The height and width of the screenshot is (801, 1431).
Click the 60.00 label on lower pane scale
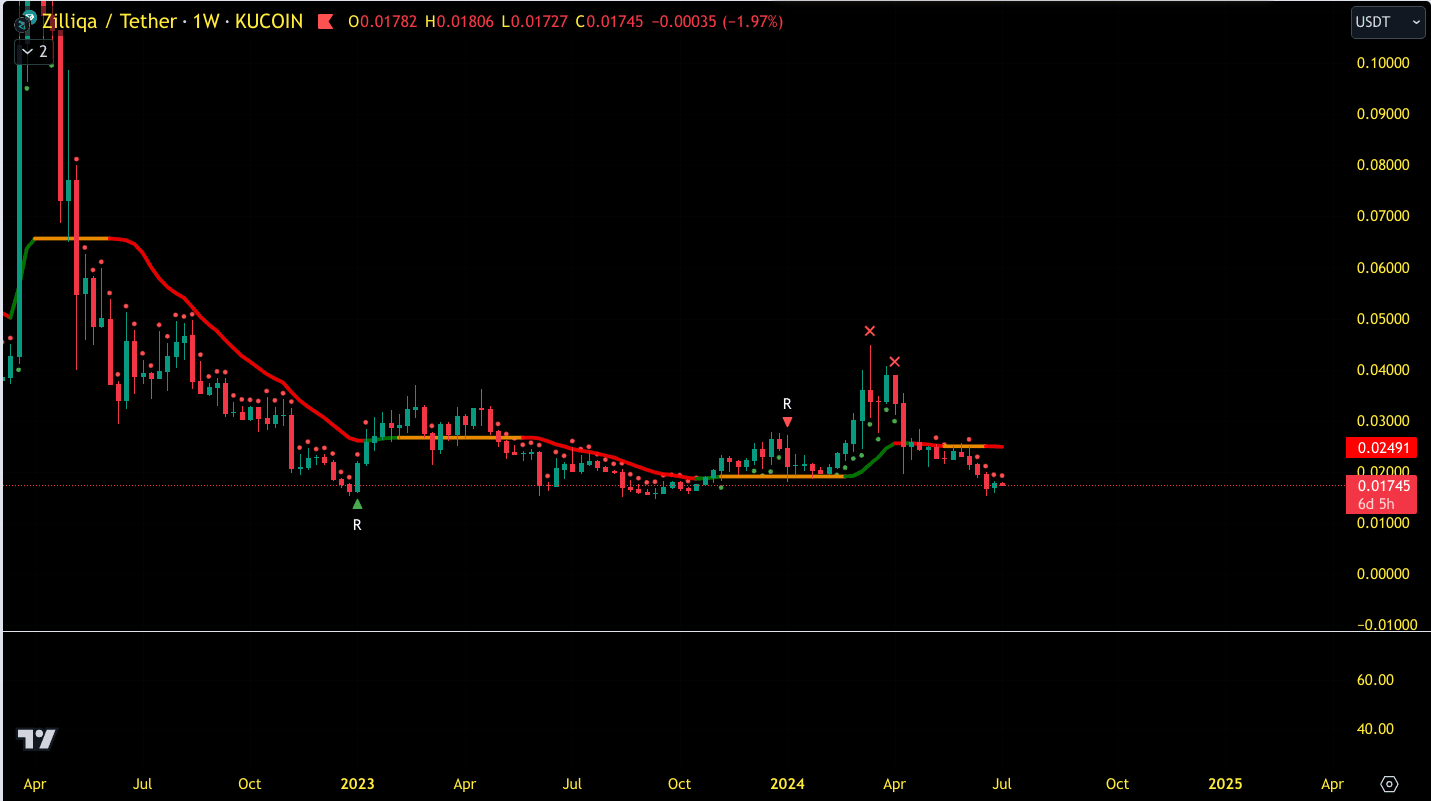coord(1375,680)
